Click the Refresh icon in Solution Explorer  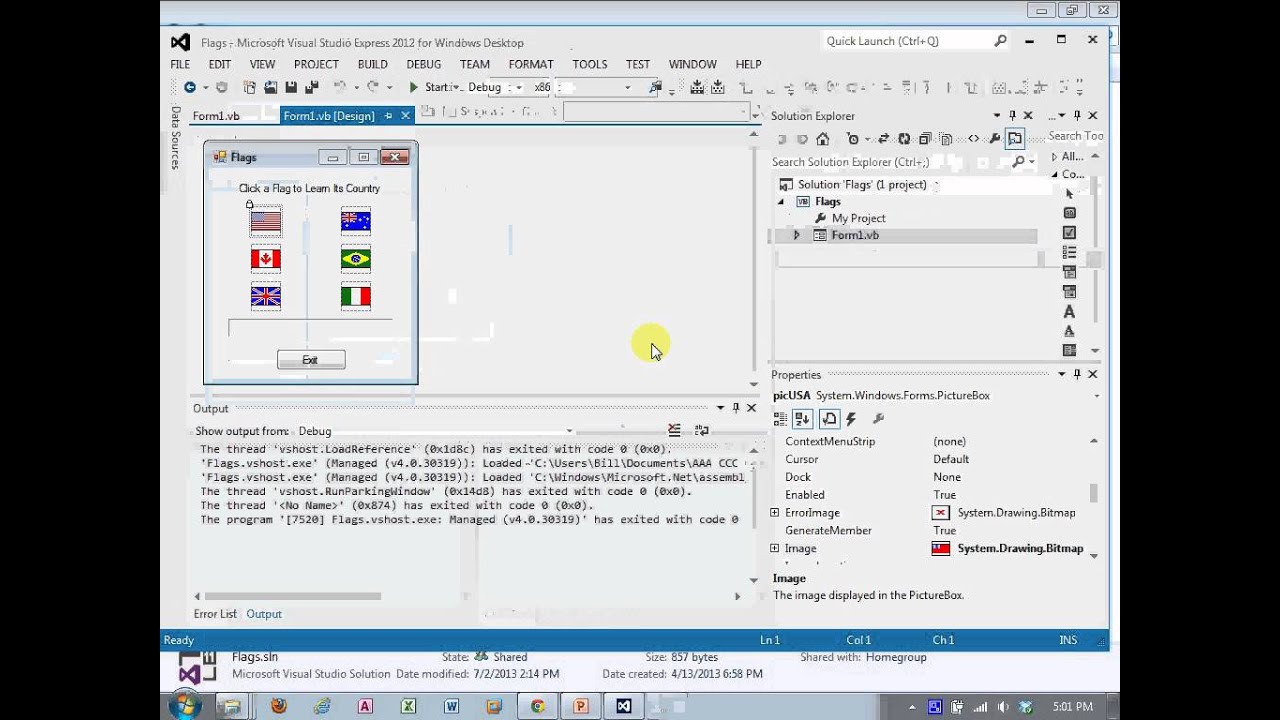point(904,139)
